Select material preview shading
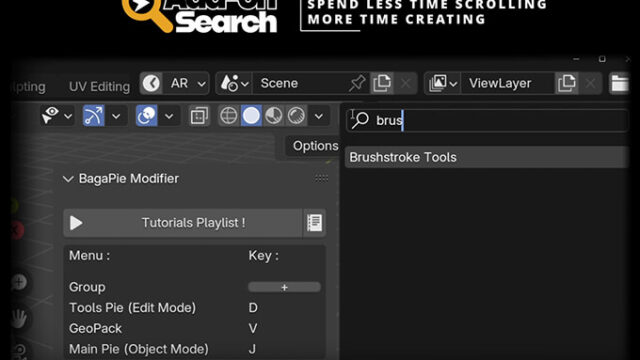640x360 pixels. pyautogui.click(x=273, y=116)
